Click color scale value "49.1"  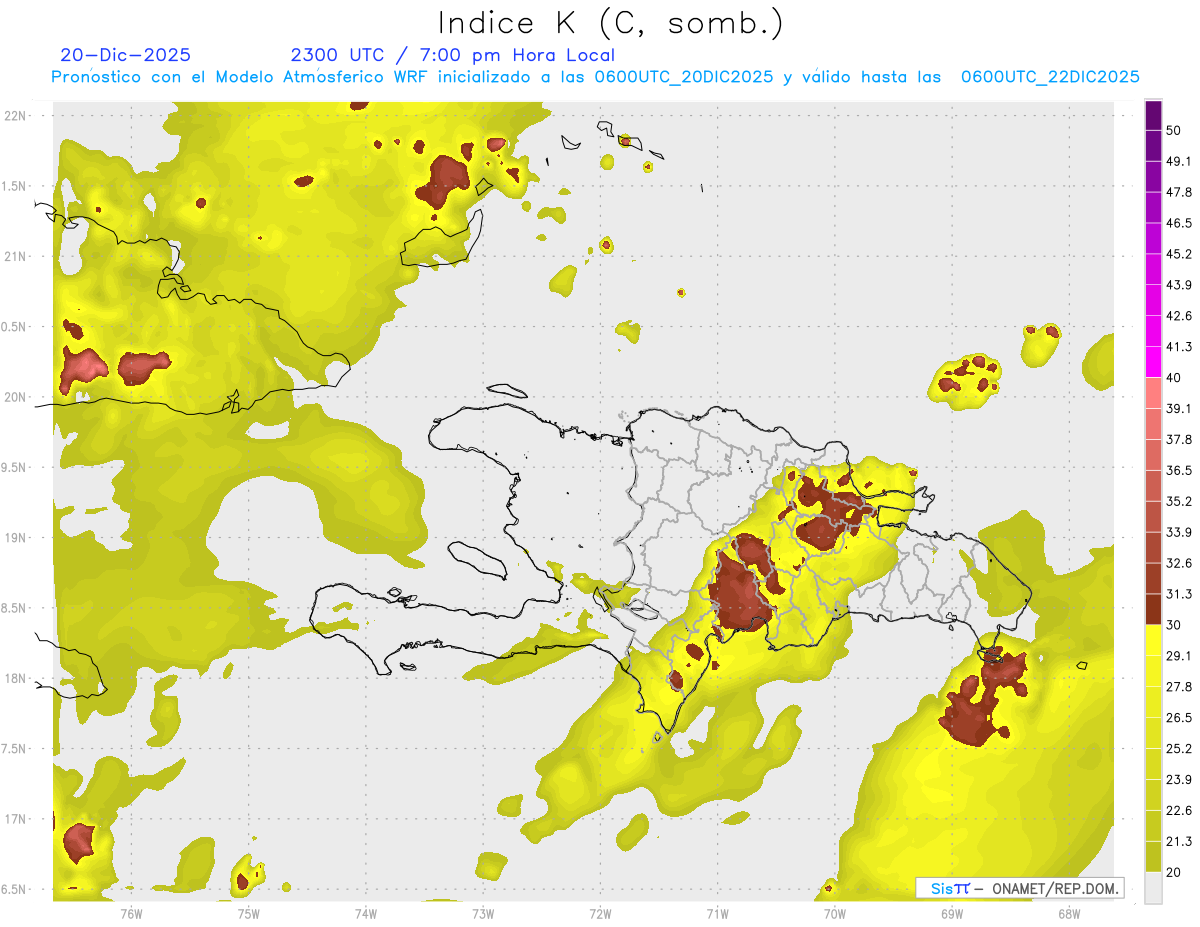coord(1179,161)
